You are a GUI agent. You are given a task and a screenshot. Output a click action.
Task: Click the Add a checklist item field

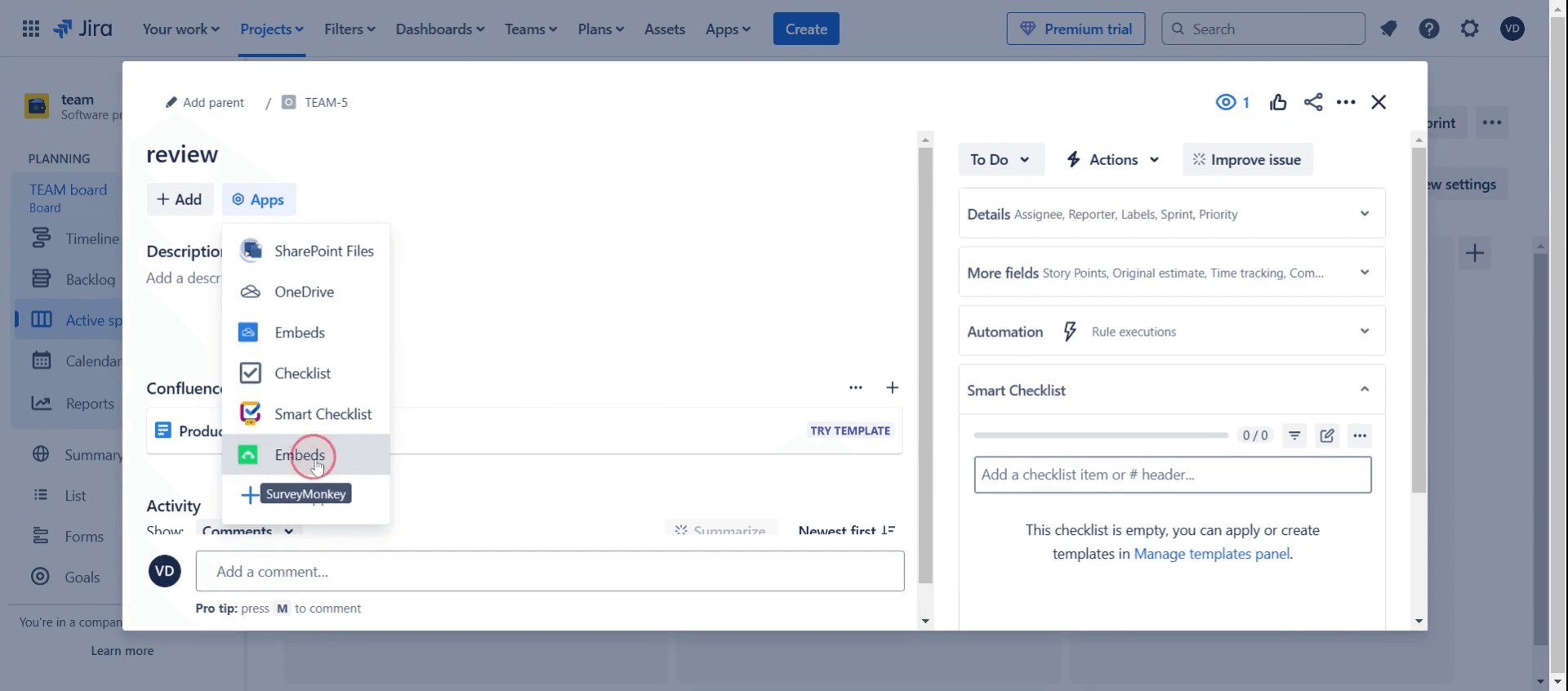1172,475
